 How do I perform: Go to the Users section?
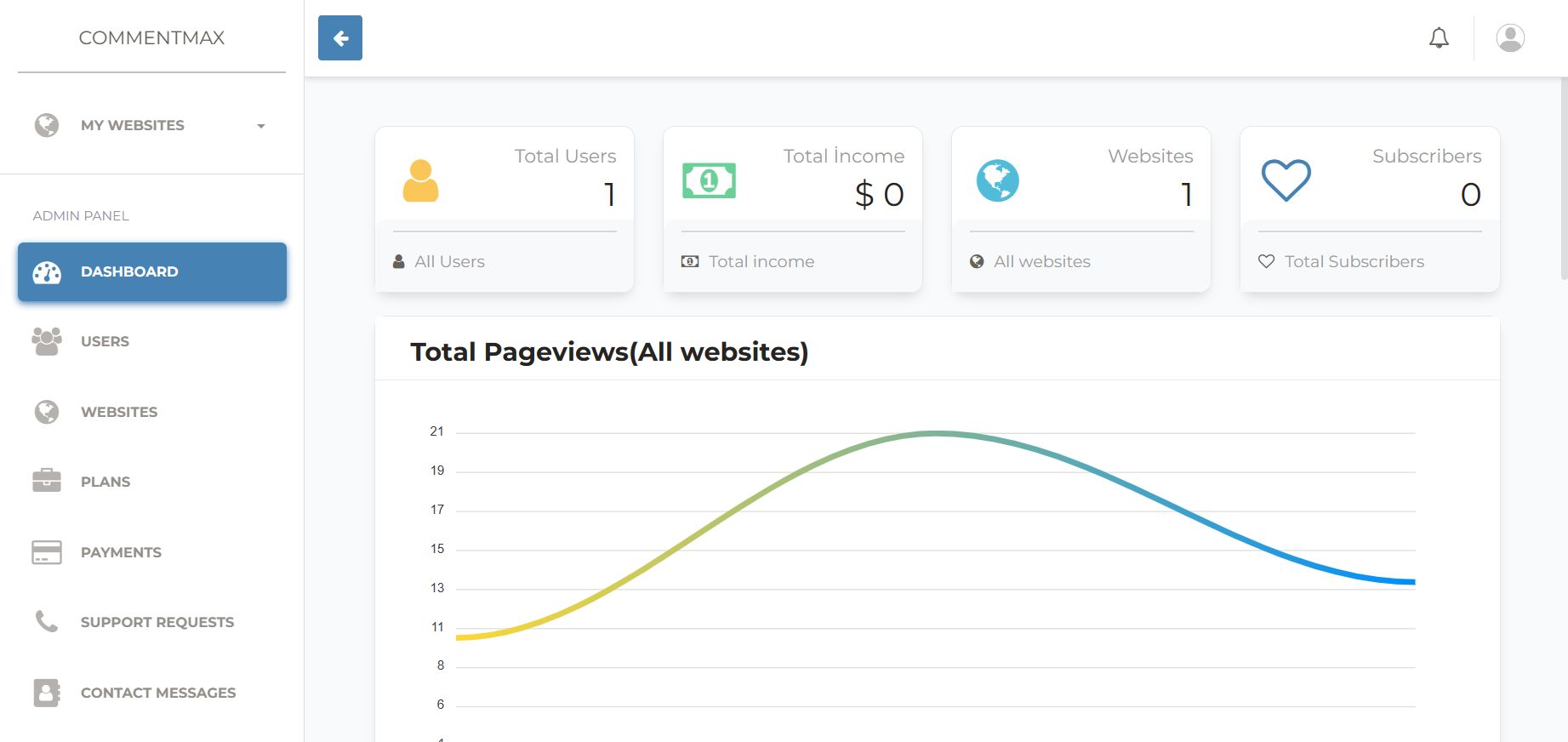click(x=105, y=341)
